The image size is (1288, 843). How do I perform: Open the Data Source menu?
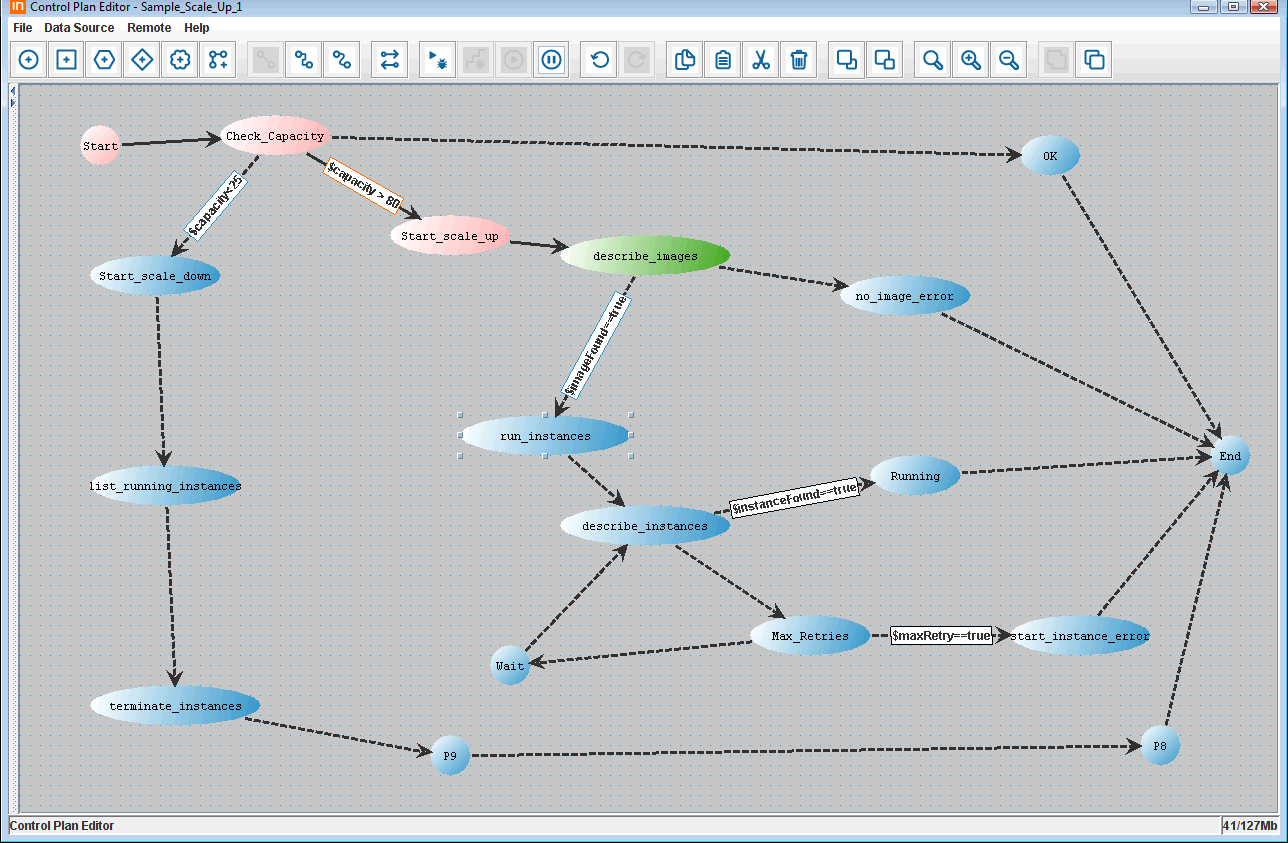pyautogui.click(x=79, y=28)
